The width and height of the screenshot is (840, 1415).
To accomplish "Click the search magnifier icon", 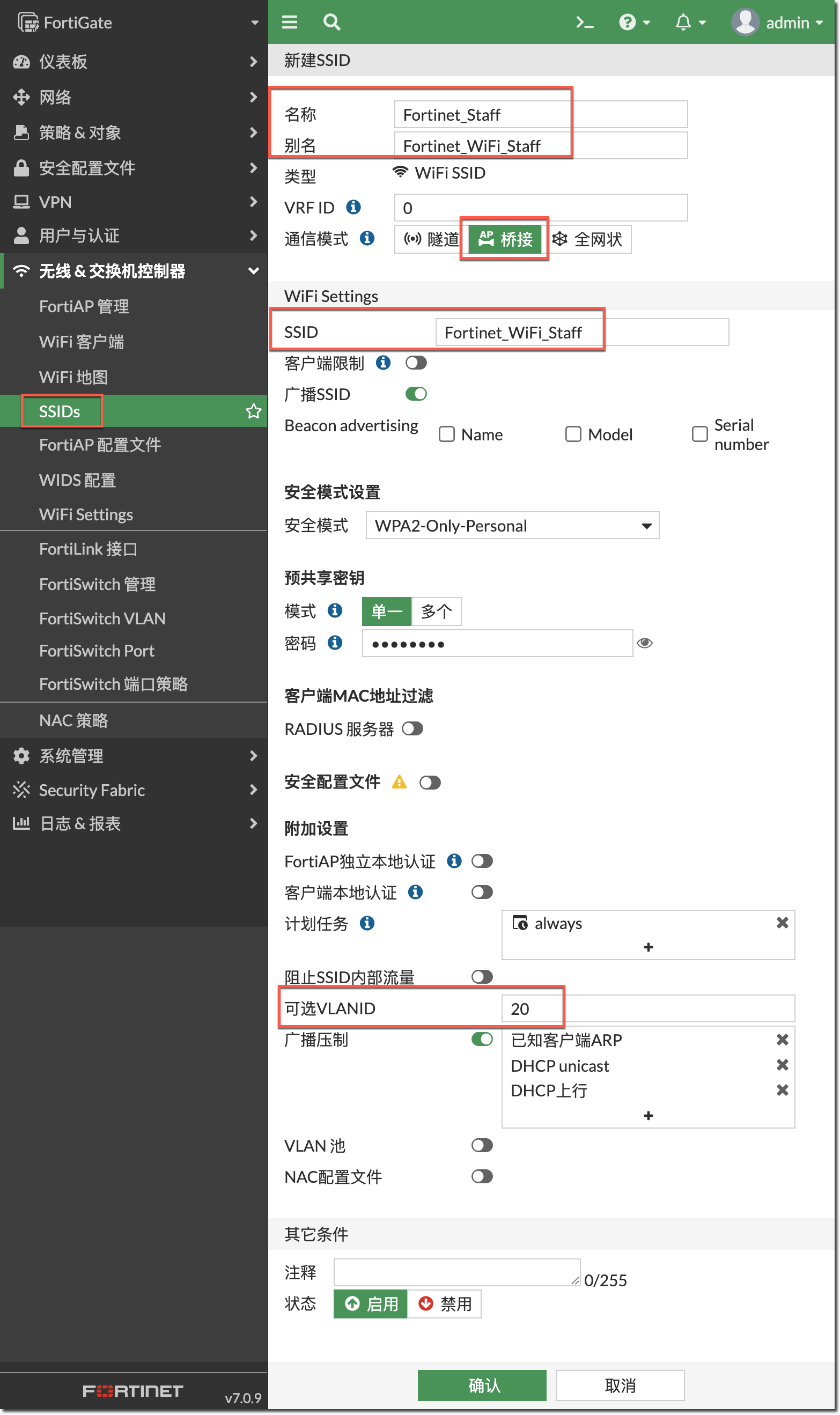I will coord(331,23).
